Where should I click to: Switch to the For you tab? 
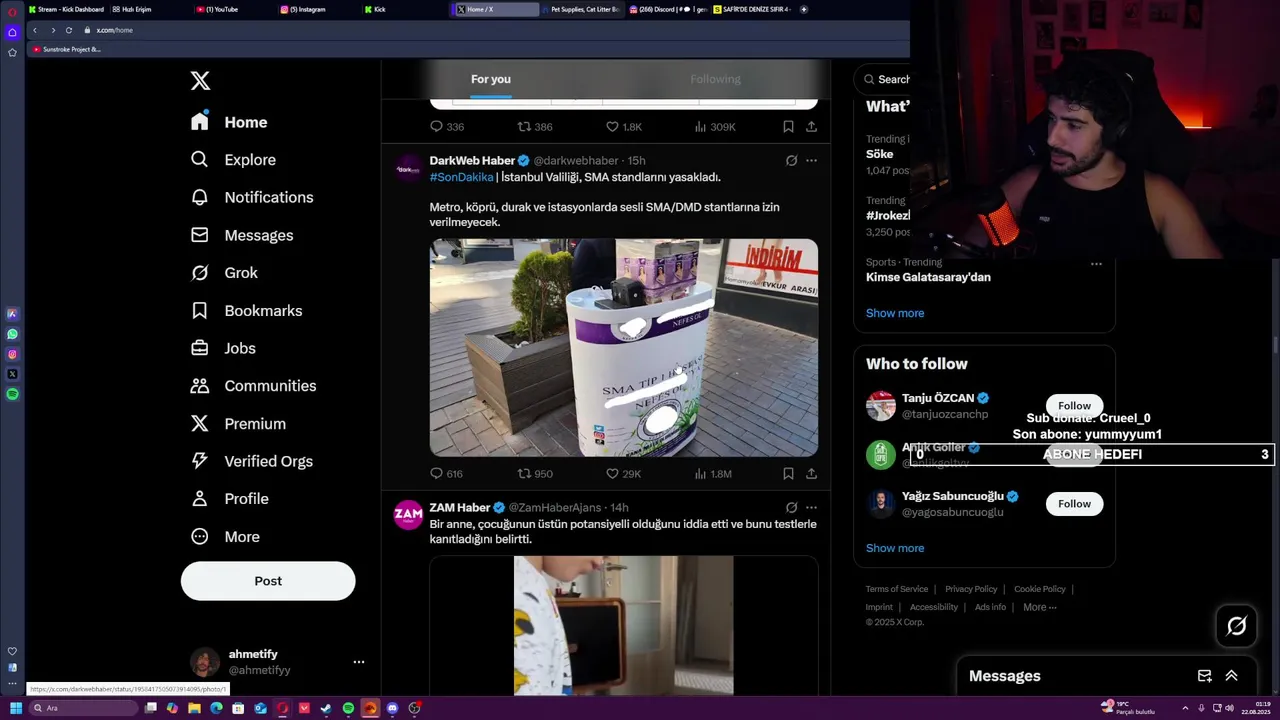491,79
